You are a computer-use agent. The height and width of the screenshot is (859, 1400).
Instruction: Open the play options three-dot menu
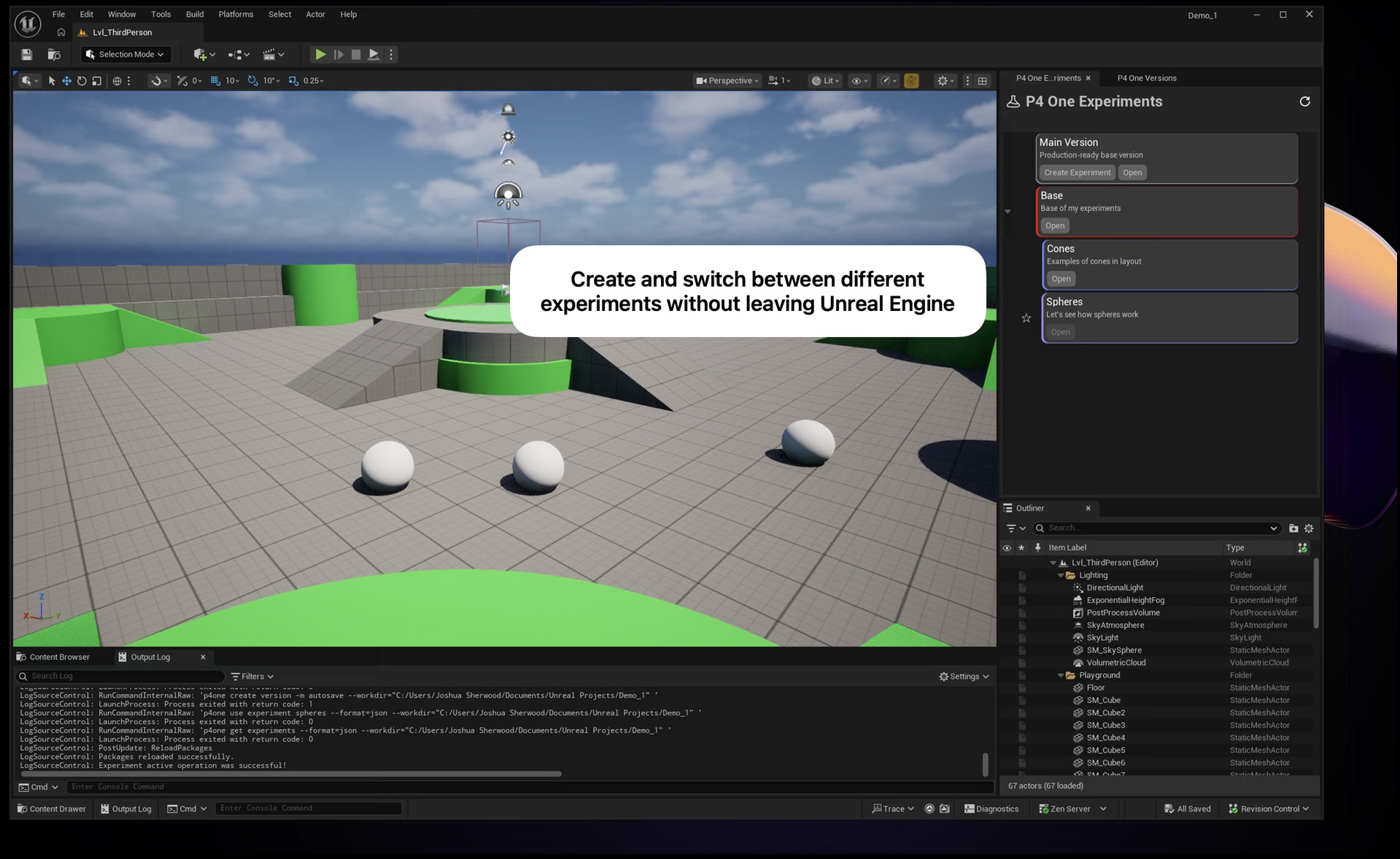tap(391, 54)
